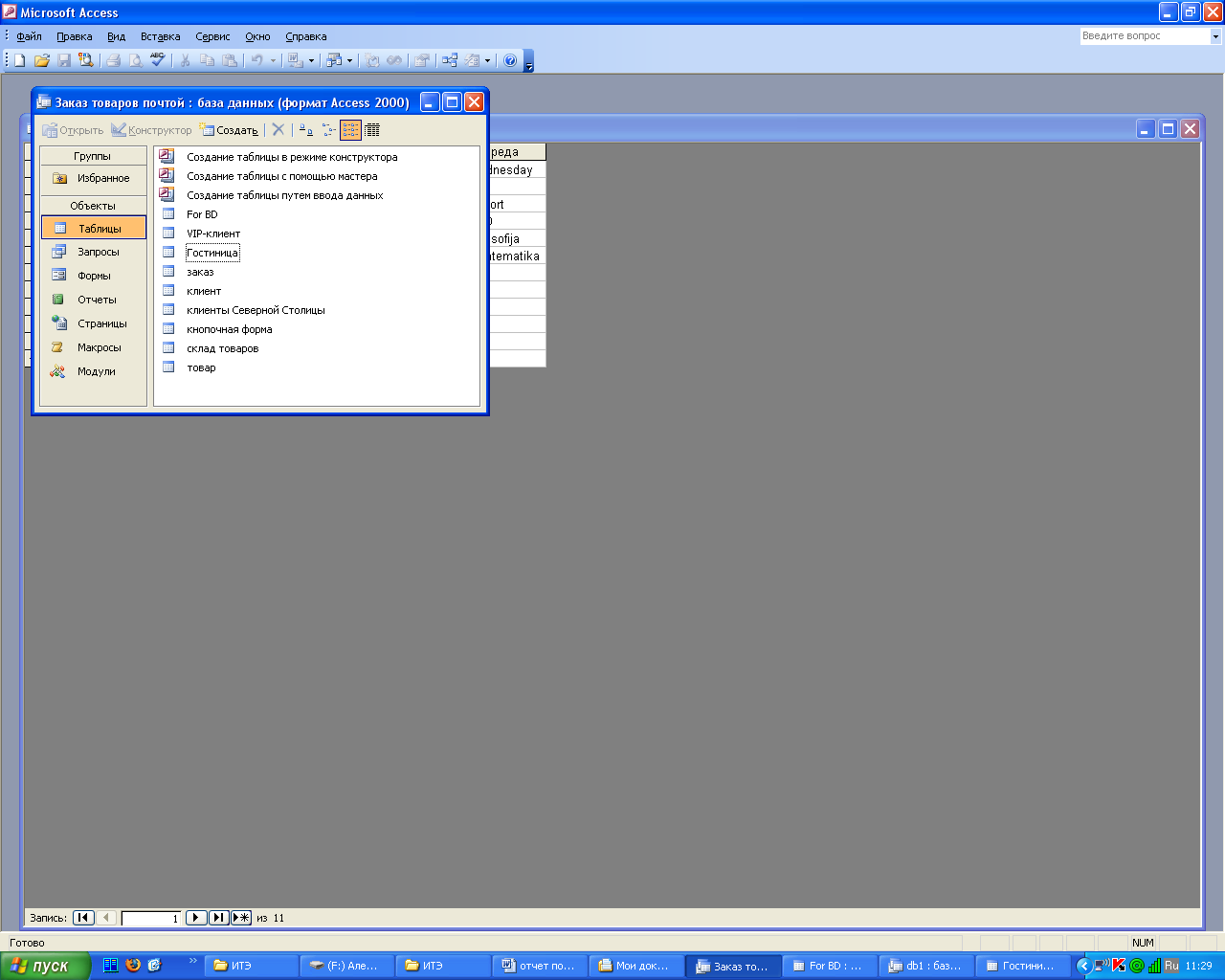The width and height of the screenshot is (1225, 980).
Task: Click the Объекты header button
Action: click(93, 206)
